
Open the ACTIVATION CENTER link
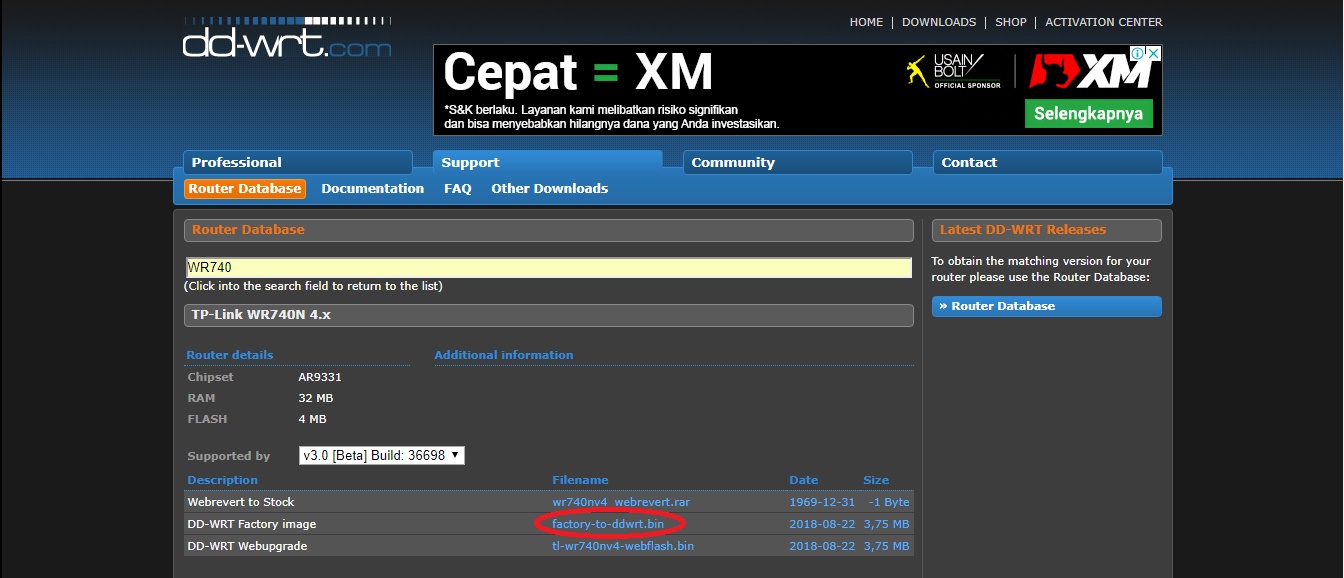[1104, 22]
